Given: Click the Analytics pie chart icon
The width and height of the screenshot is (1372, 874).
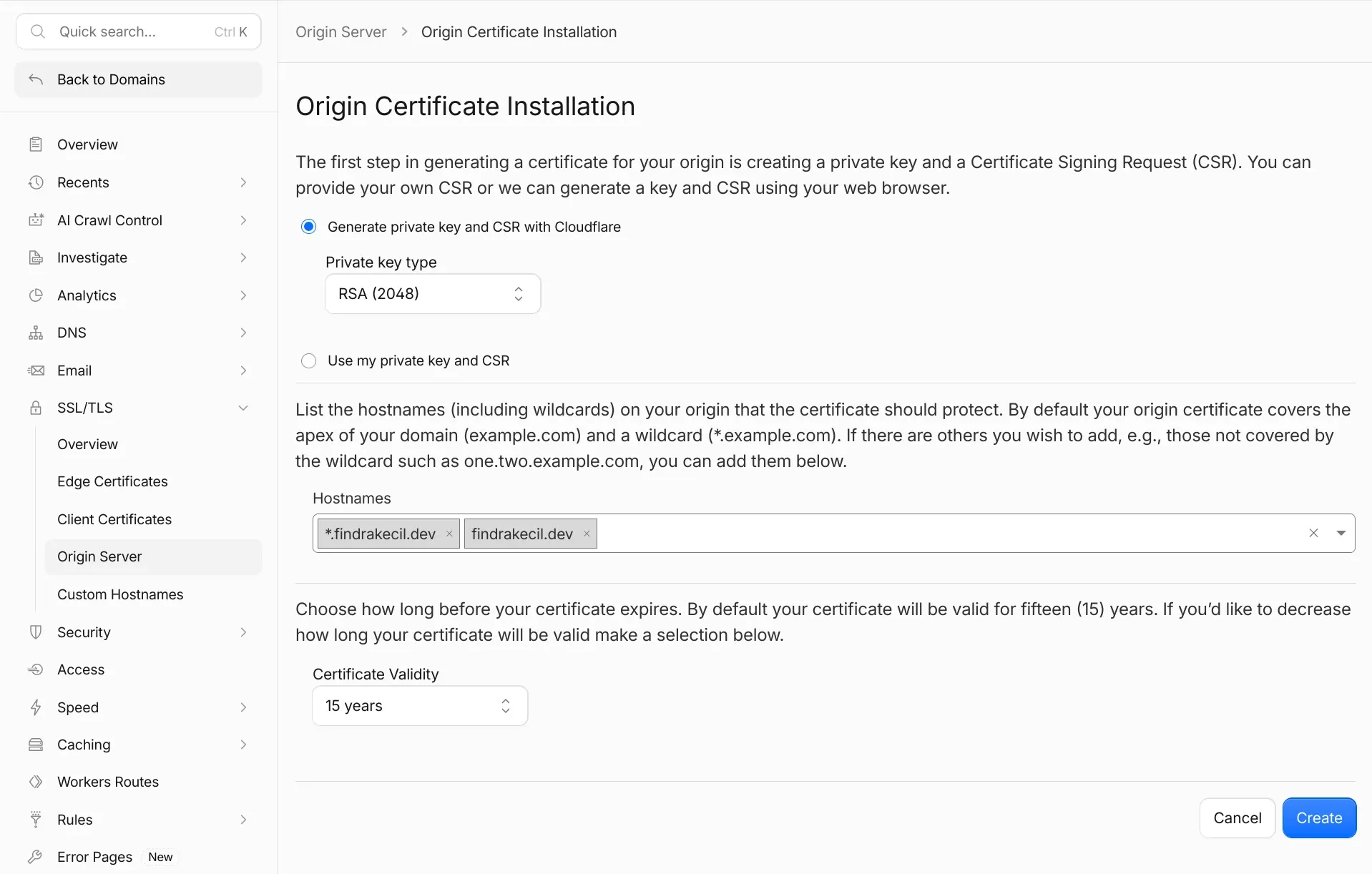Looking at the screenshot, I should tap(36, 295).
